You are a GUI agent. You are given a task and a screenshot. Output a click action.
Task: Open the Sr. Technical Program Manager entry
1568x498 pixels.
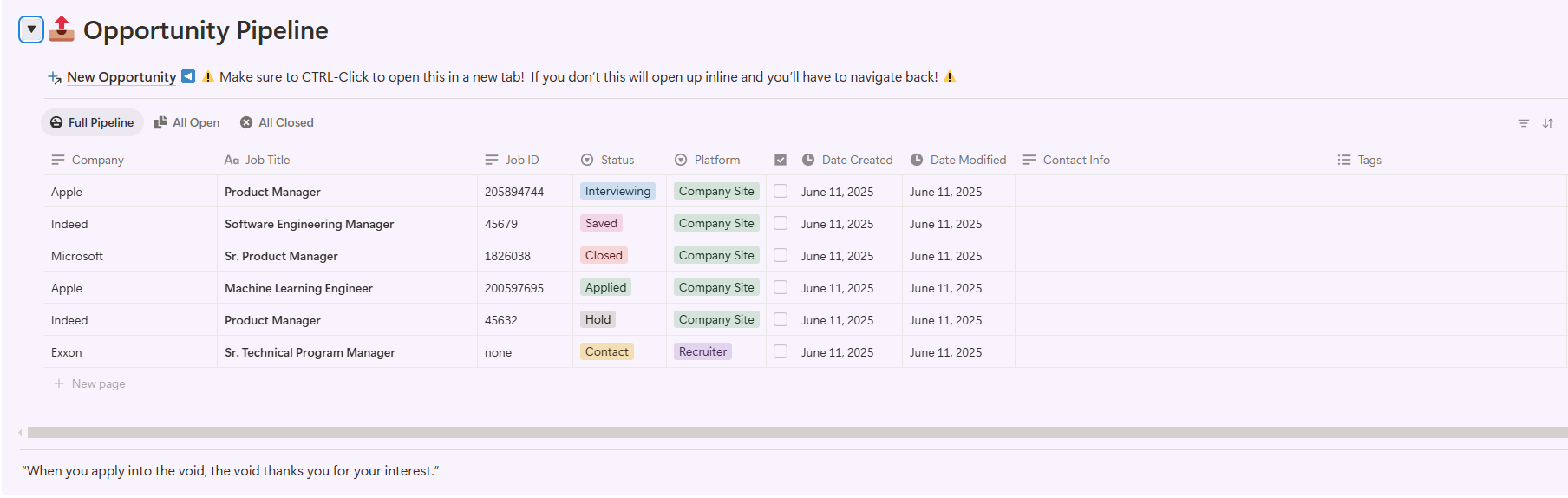[310, 352]
